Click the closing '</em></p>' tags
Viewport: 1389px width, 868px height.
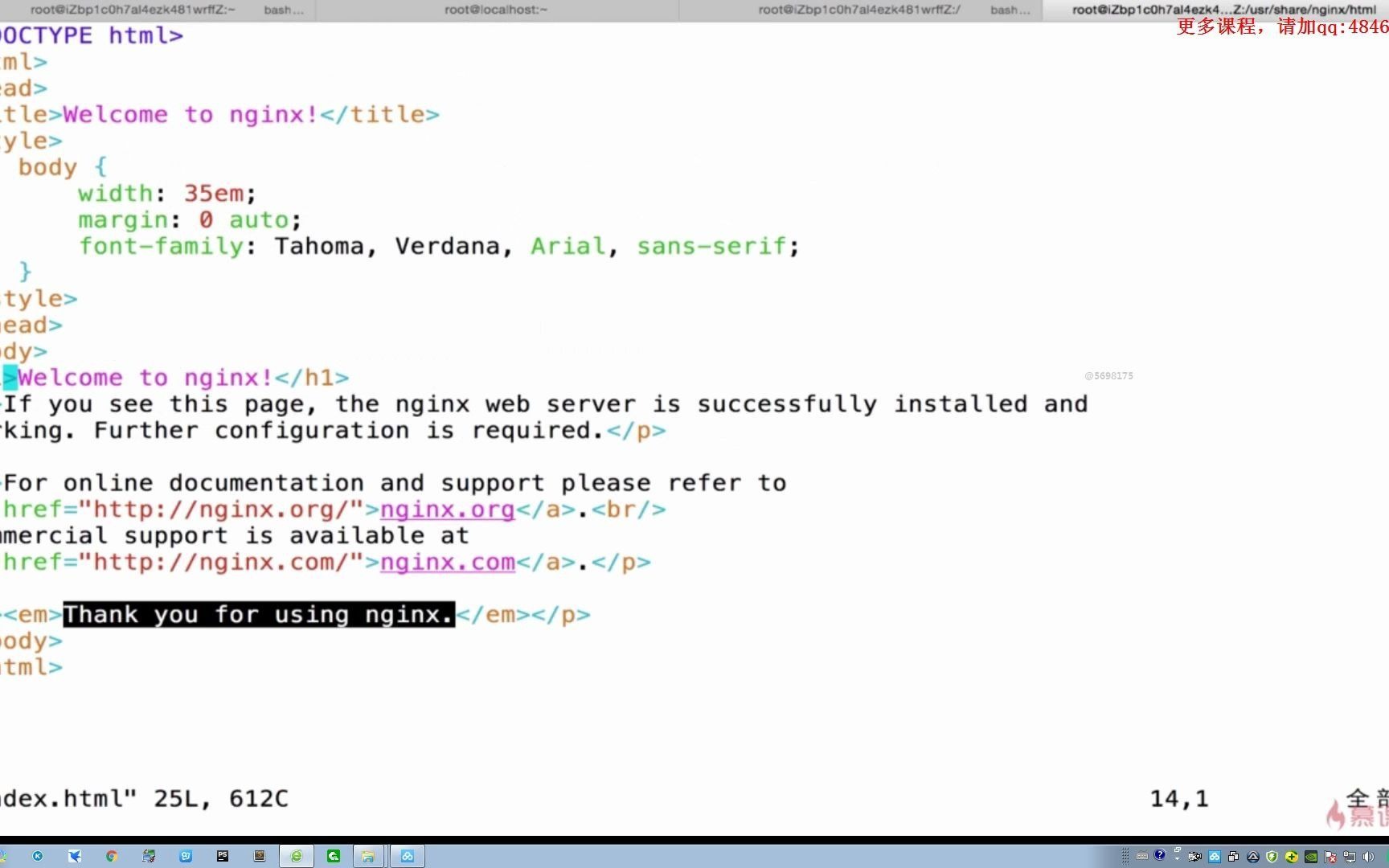pyautogui.click(x=523, y=615)
